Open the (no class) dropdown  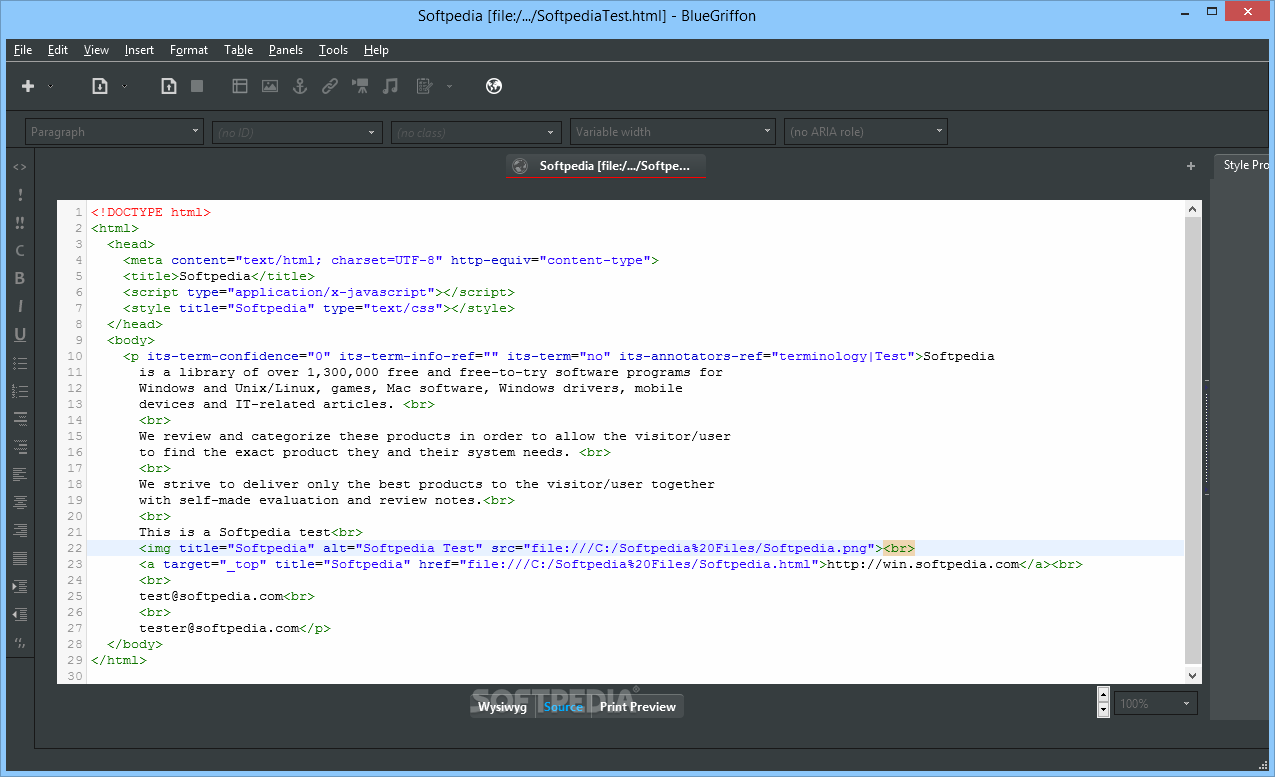pos(477,132)
